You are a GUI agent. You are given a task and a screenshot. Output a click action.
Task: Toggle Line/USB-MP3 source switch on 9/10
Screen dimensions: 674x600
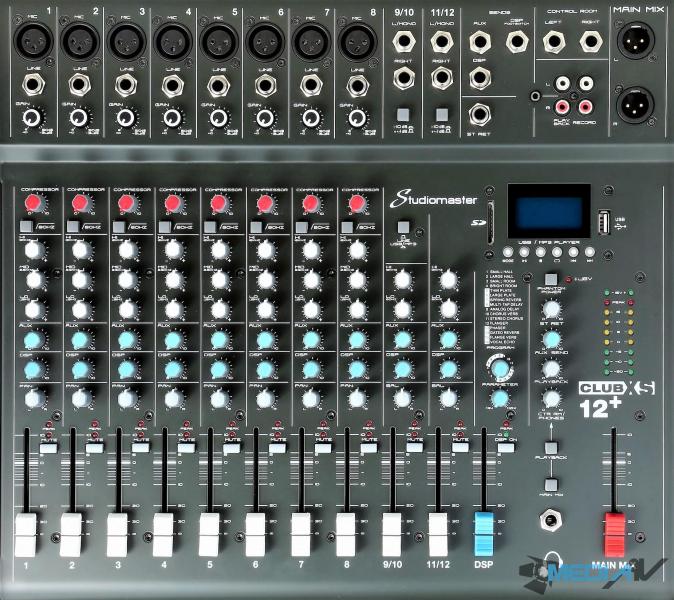403,227
